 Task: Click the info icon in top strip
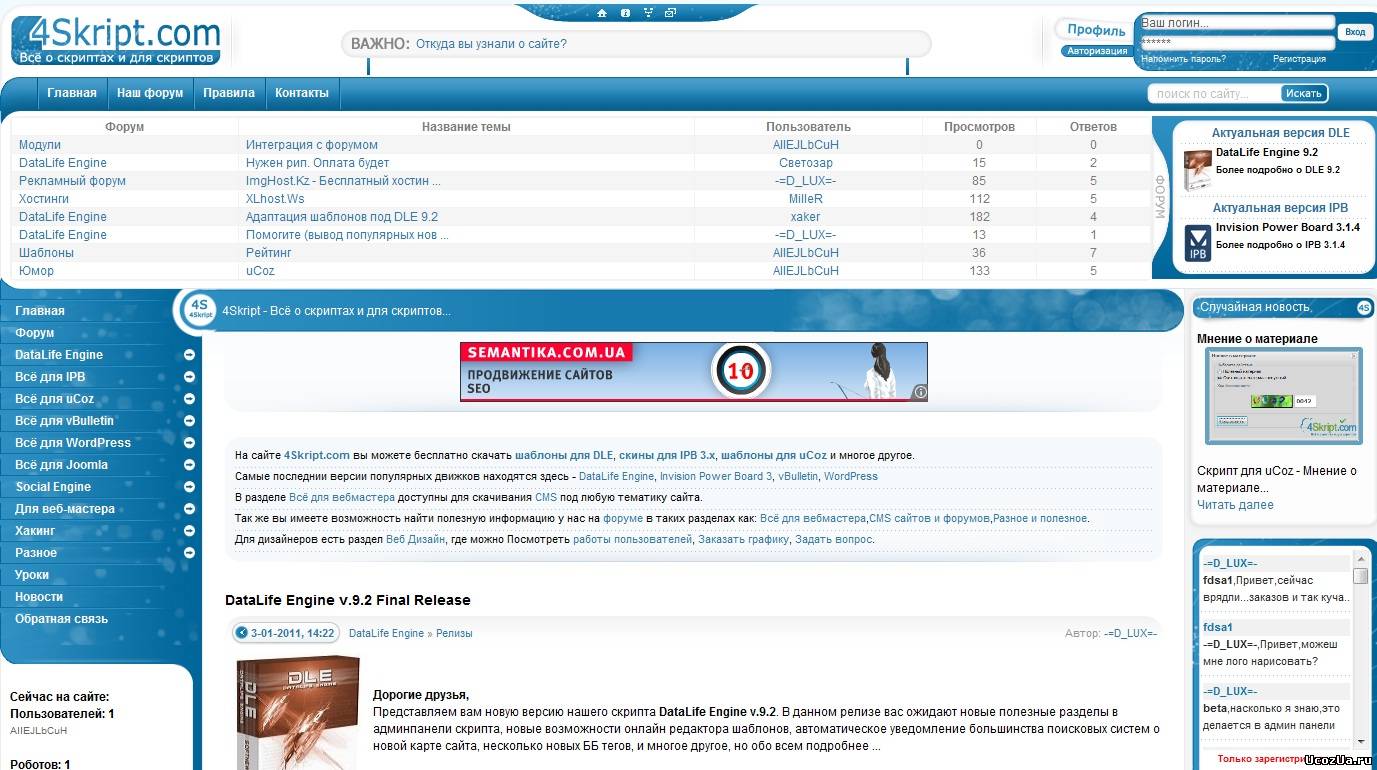625,13
